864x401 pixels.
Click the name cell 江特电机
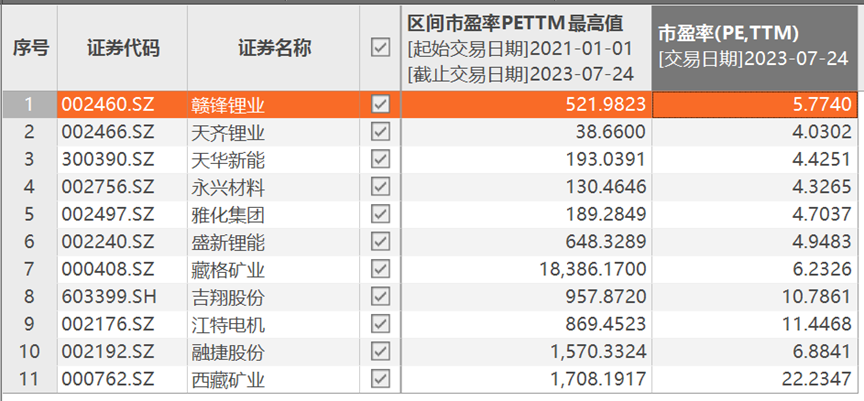pyautogui.click(x=274, y=324)
